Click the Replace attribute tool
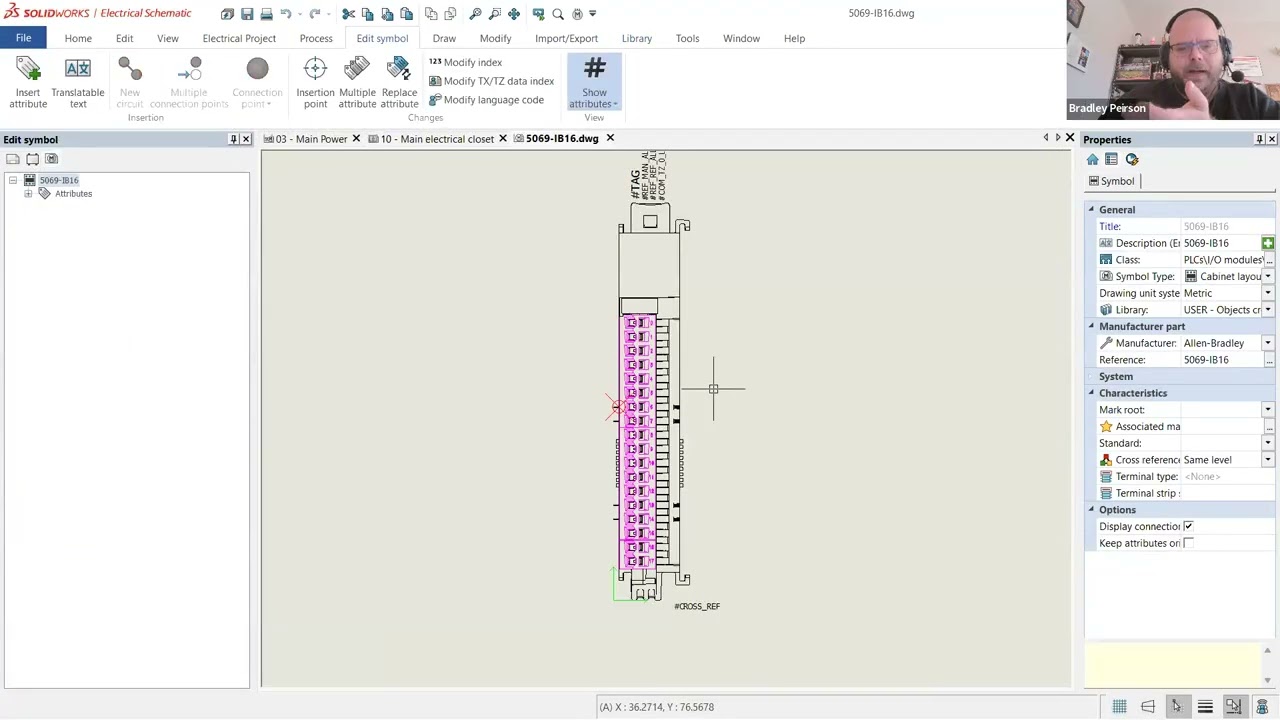 click(x=399, y=82)
